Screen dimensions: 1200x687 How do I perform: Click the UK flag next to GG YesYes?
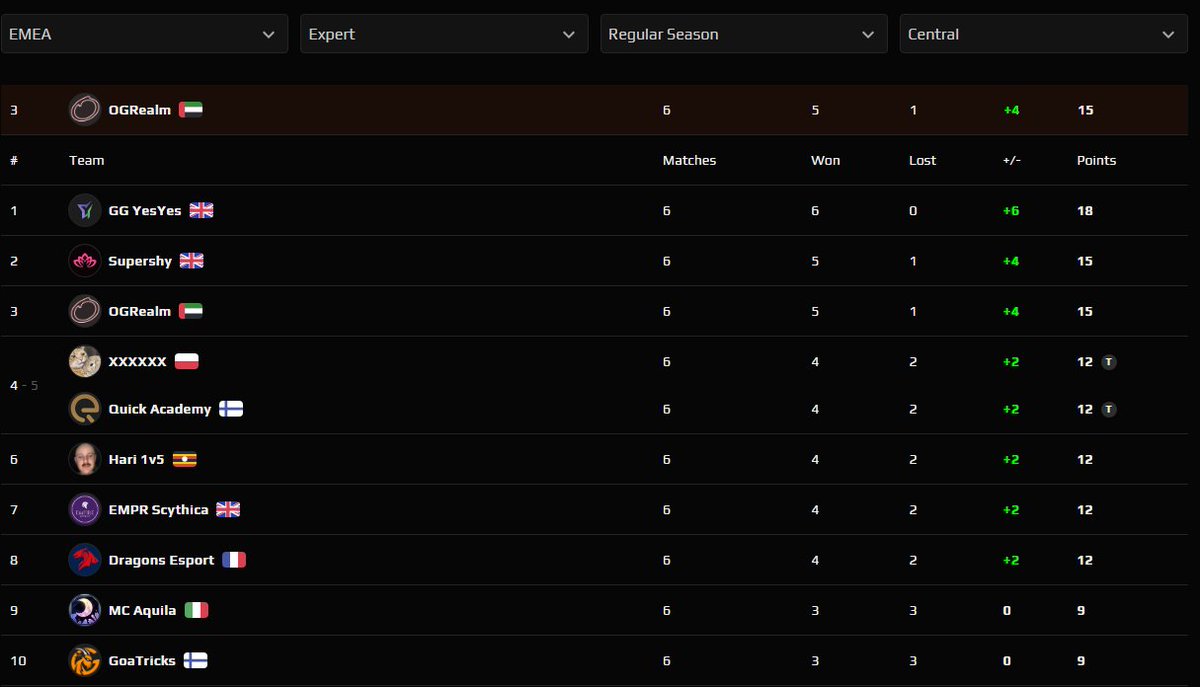(202, 210)
